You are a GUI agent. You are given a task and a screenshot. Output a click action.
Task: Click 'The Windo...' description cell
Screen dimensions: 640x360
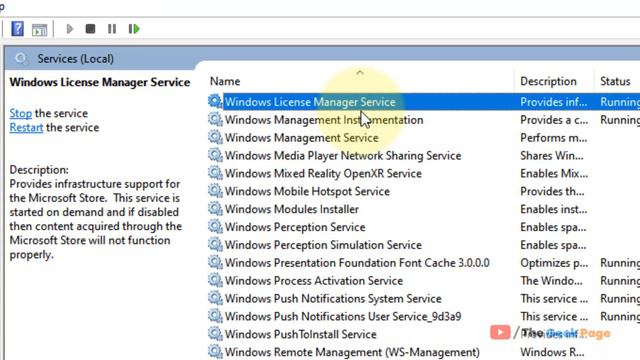click(551, 281)
